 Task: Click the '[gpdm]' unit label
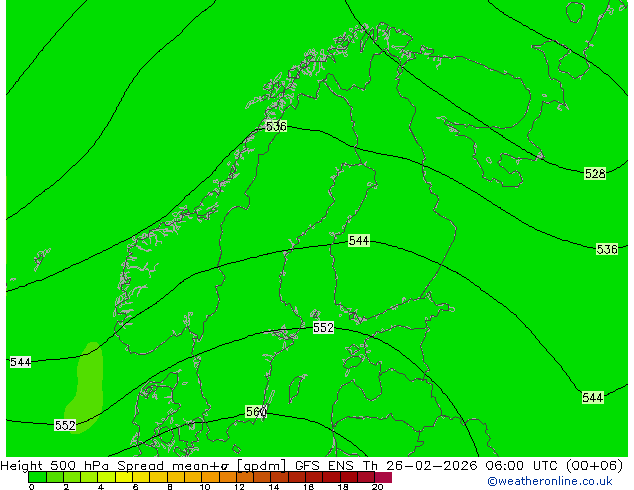click(261, 466)
